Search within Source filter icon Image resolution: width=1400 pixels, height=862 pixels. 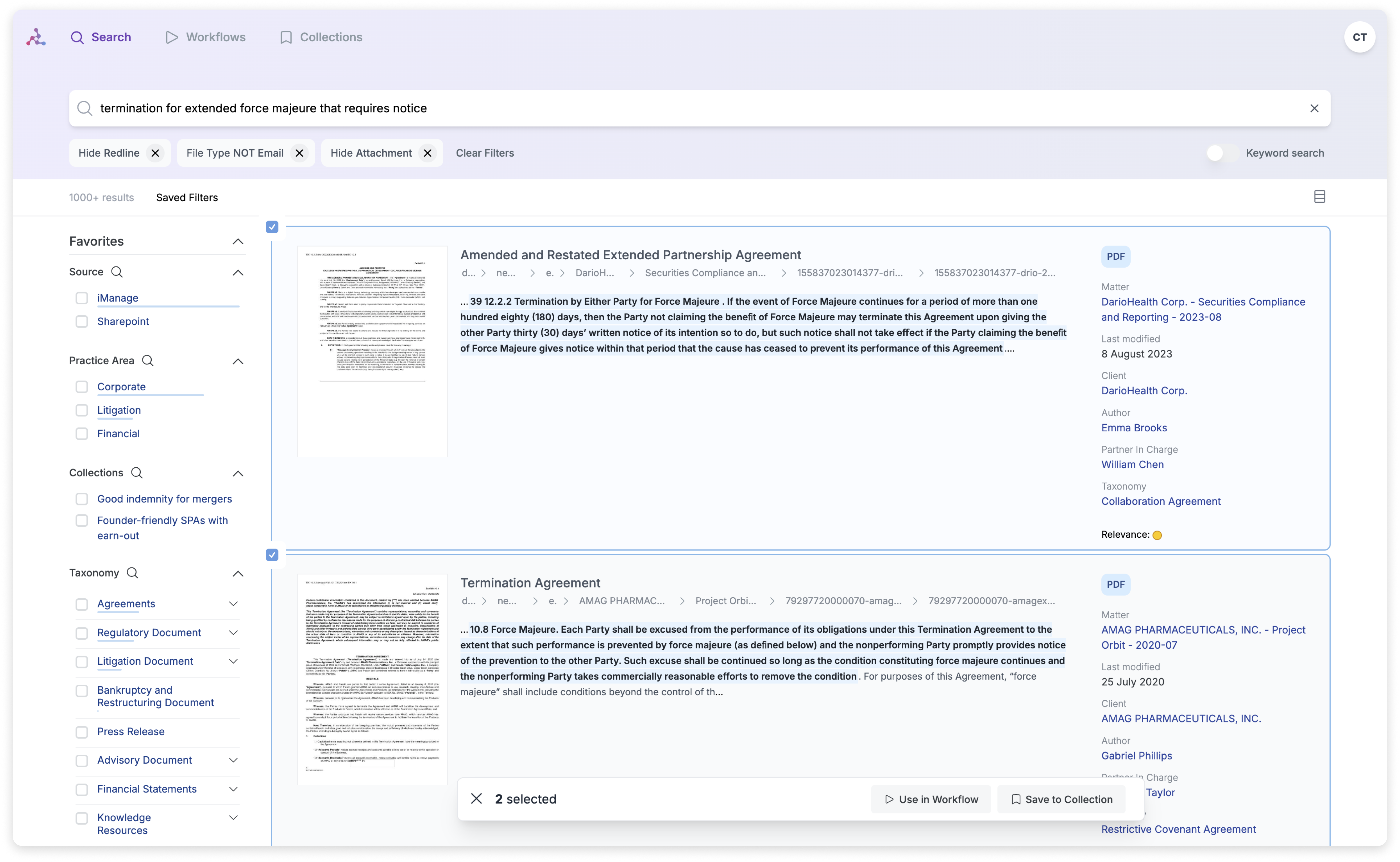point(117,272)
